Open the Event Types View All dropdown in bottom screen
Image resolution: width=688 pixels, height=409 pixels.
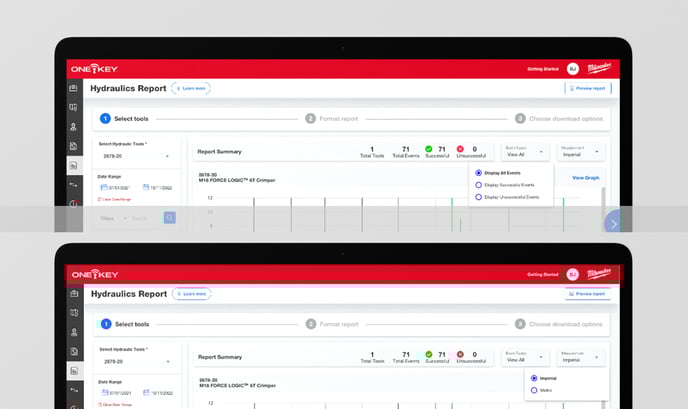point(524,357)
